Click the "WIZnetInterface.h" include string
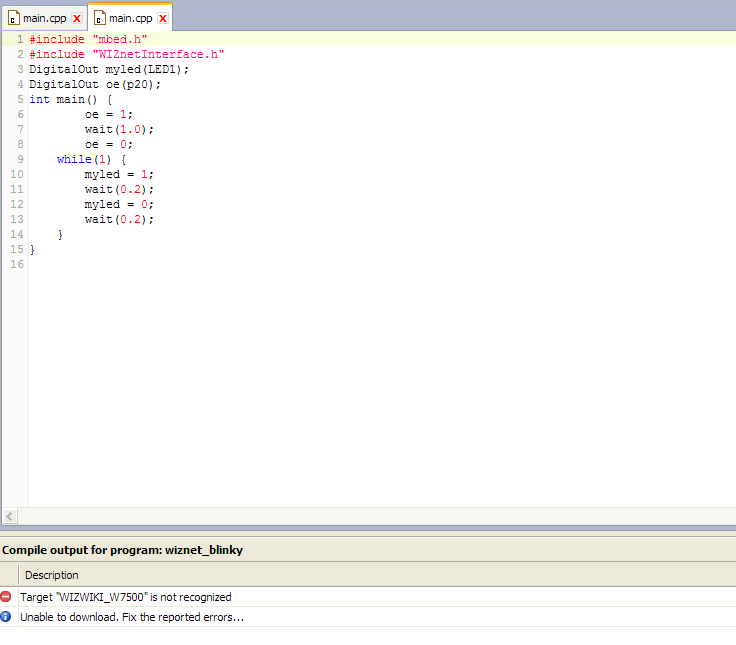This screenshot has width=736, height=645. click(x=158, y=54)
